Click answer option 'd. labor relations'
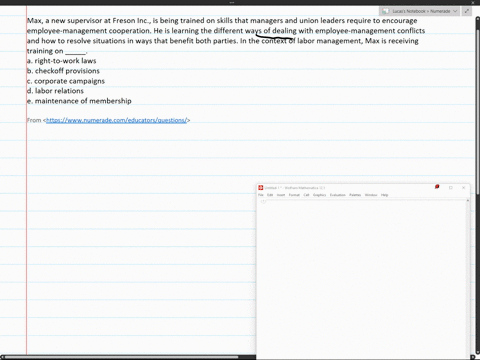480x360 pixels. [55, 91]
